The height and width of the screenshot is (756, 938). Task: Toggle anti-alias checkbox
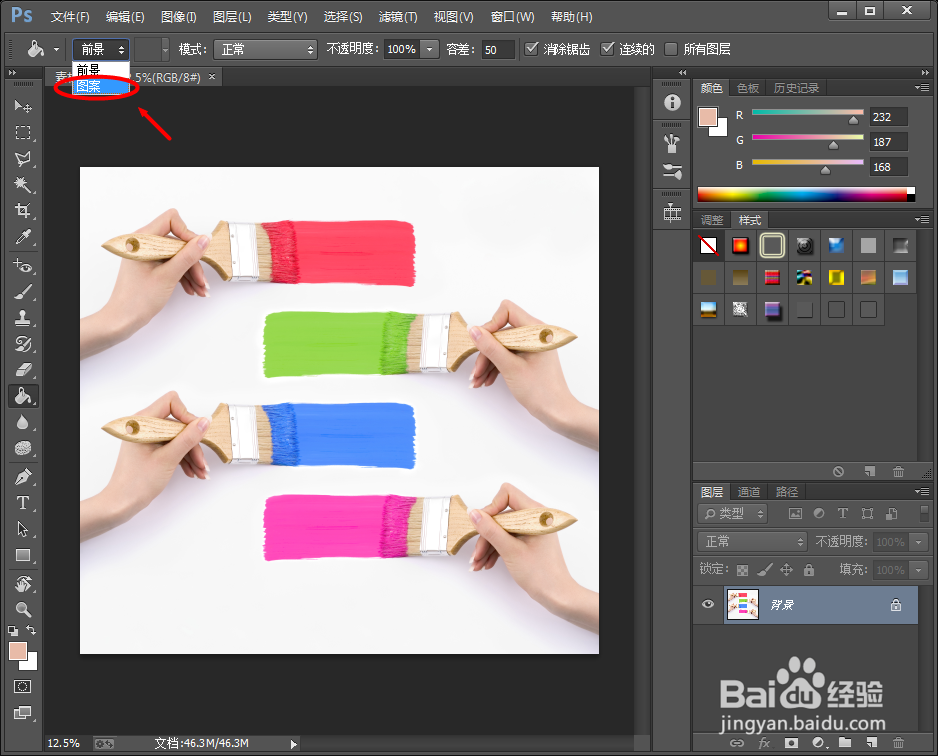531,48
